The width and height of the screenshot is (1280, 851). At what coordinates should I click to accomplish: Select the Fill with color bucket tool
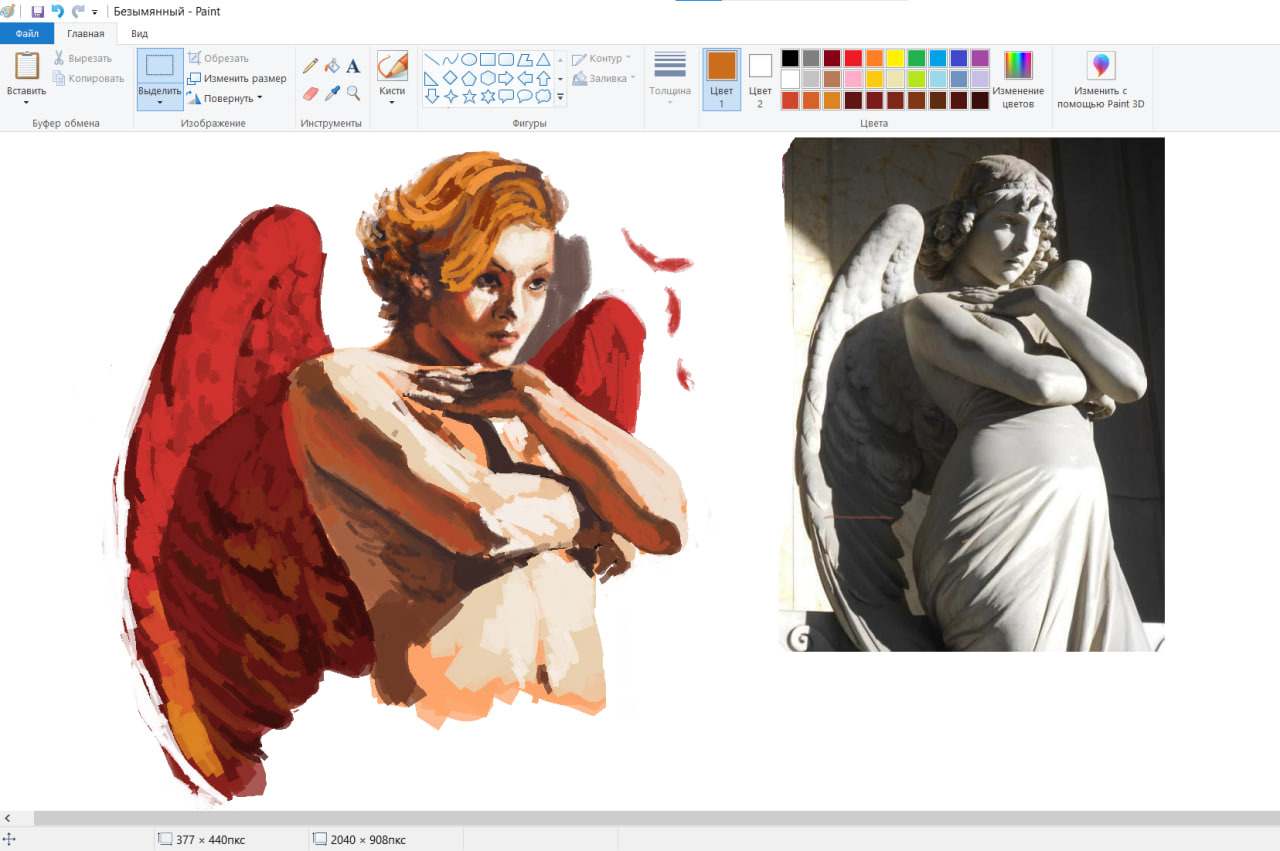point(332,66)
